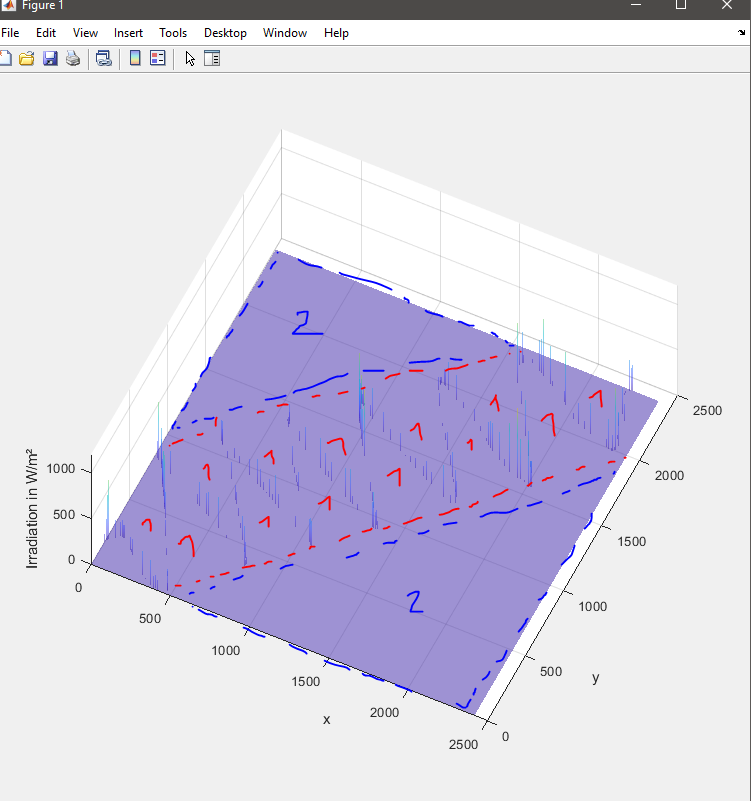Open the Edit menu
751x801 pixels.
46,33
